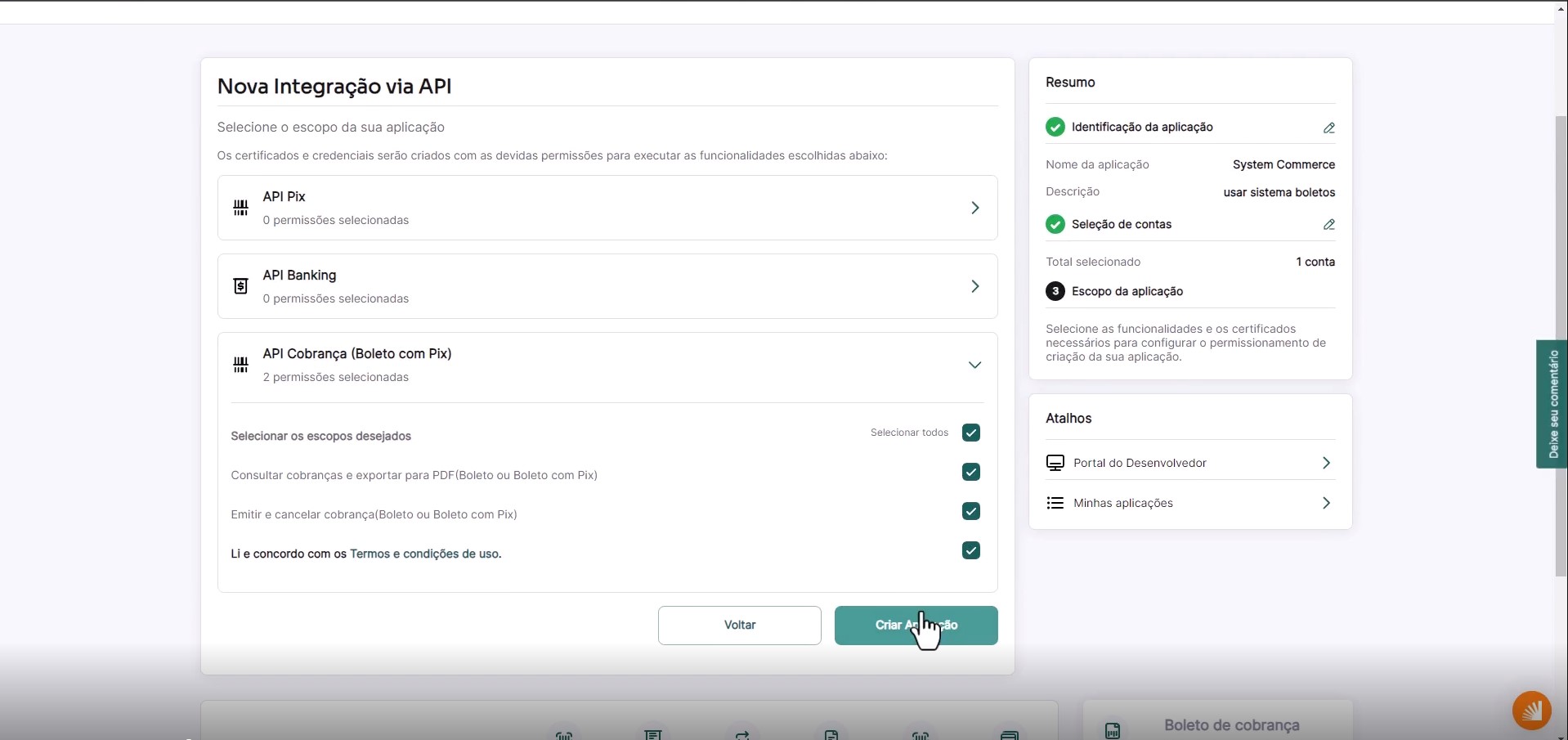Uncheck the Termos e condições agreement

point(971,550)
